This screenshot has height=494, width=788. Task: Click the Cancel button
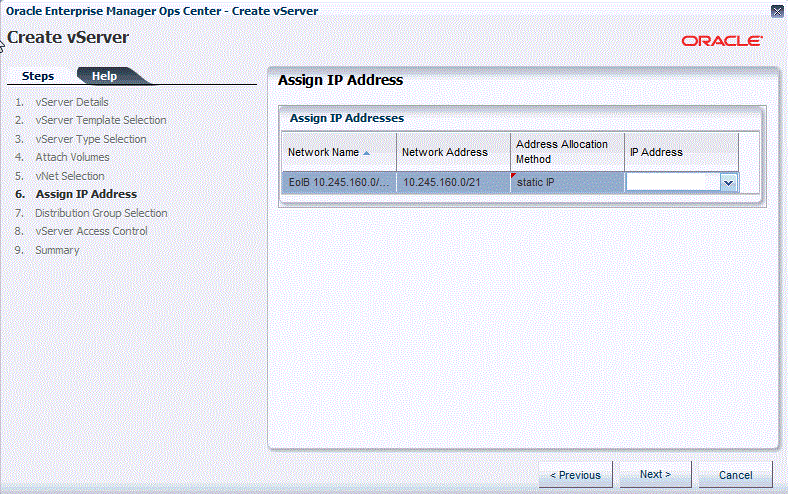pyautogui.click(x=735, y=475)
